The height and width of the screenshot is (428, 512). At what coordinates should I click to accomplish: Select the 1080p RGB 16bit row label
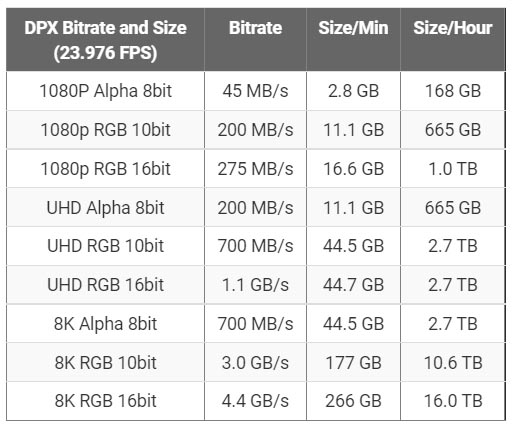[x=105, y=169]
